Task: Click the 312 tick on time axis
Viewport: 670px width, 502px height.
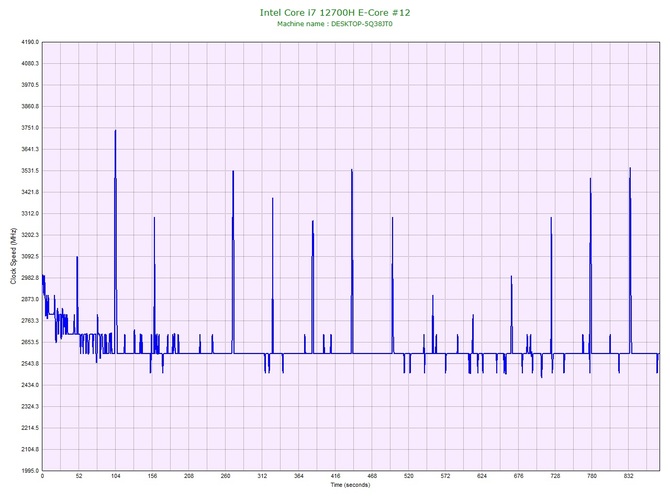Action: click(x=262, y=476)
